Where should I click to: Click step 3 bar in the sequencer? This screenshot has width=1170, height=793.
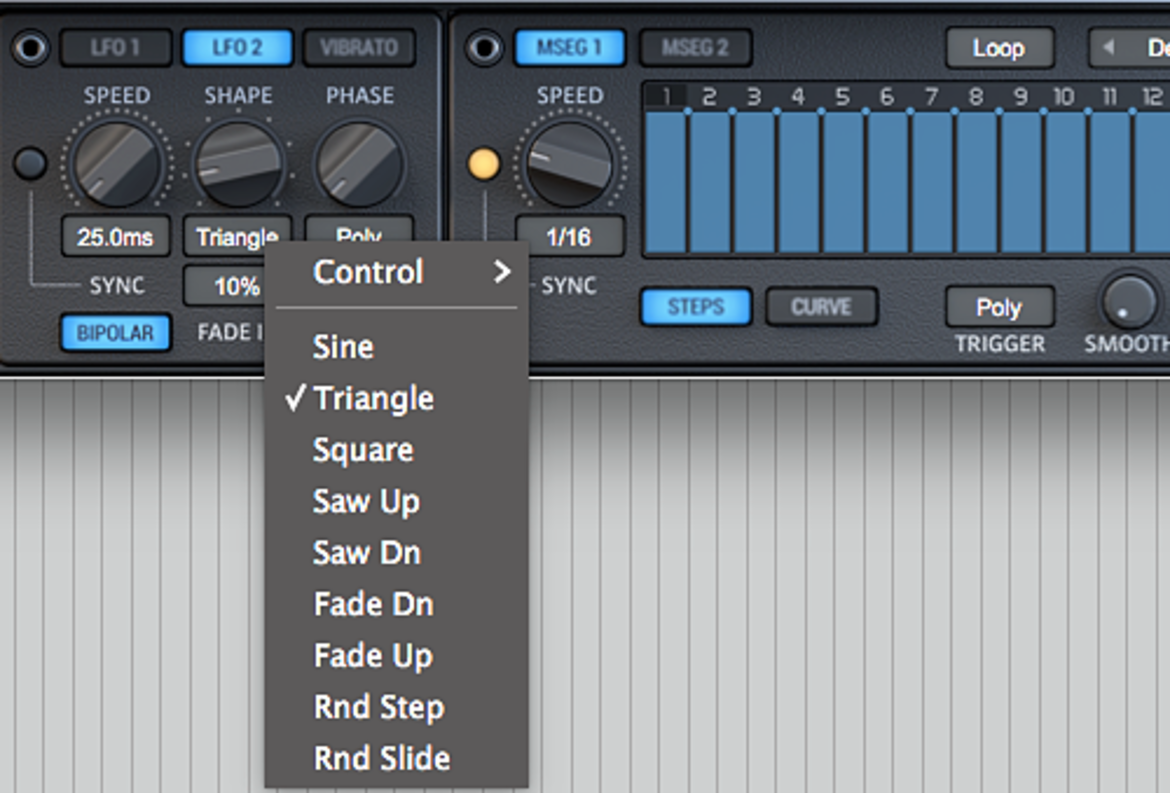pos(754,182)
